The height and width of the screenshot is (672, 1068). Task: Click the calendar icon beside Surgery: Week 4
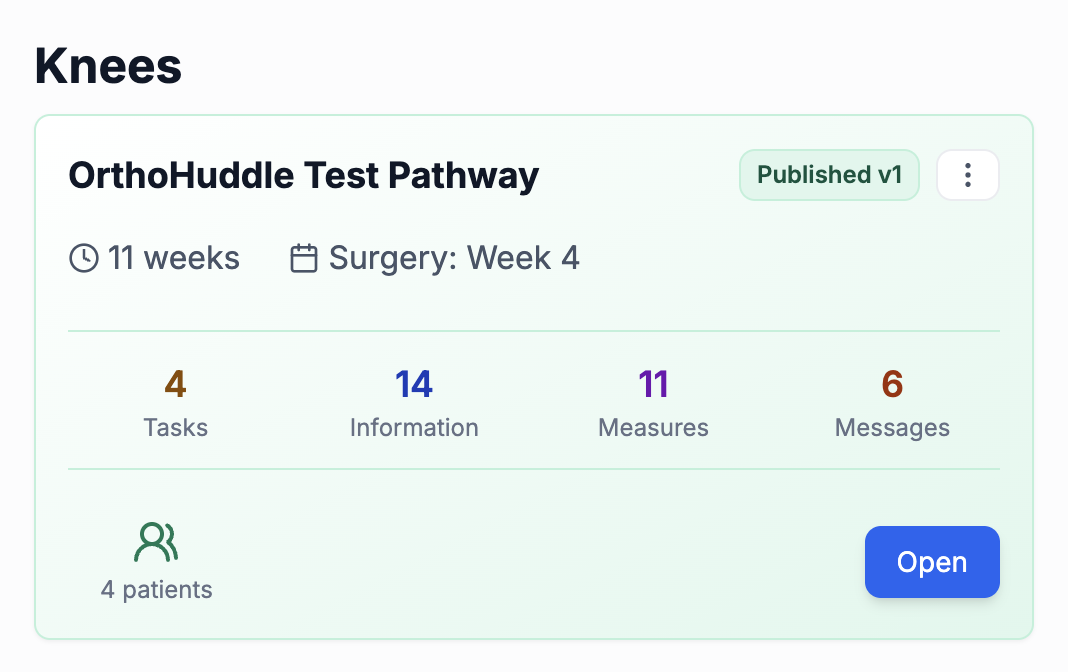tap(303, 257)
